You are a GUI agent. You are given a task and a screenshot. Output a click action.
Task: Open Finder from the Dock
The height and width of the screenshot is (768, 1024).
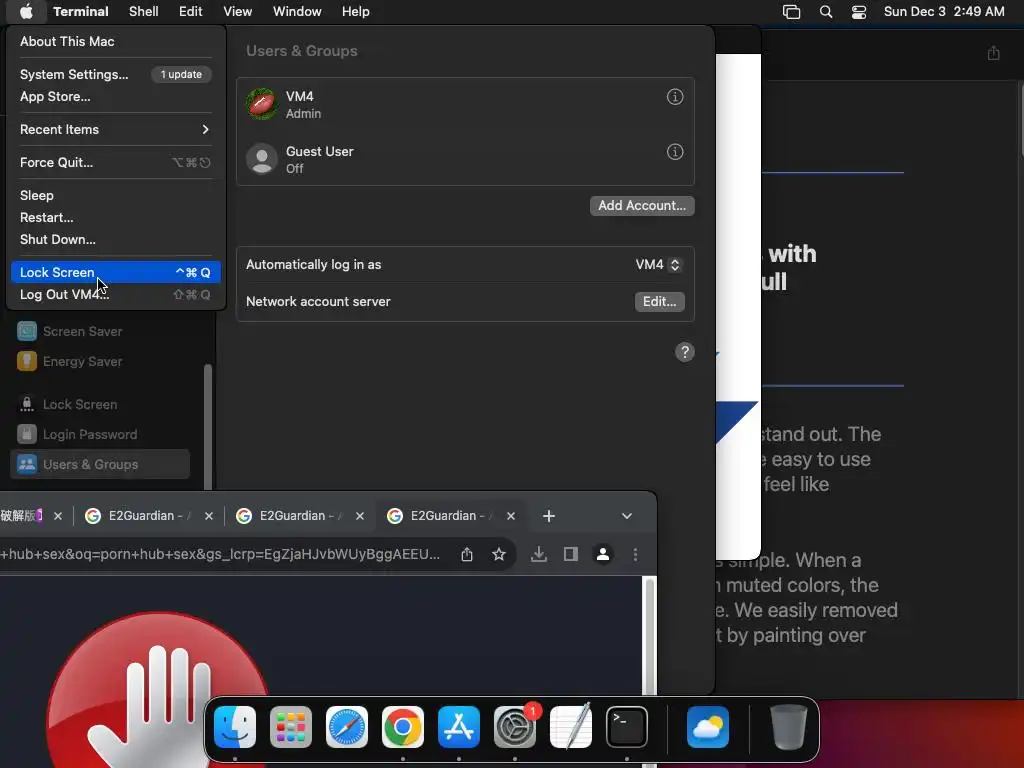pos(235,727)
